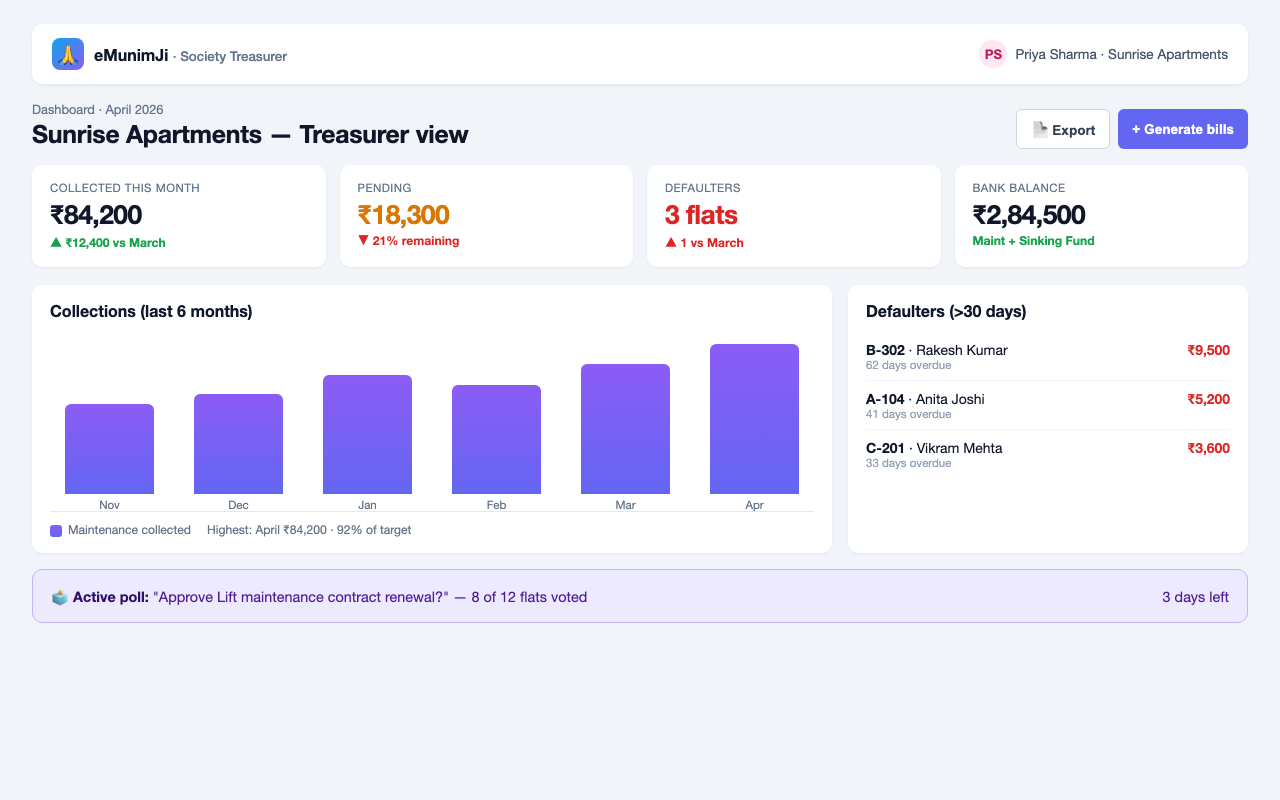Open the Collected This Month card
Image resolution: width=1280 pixels, height=800 pixels.
(179, 216)
